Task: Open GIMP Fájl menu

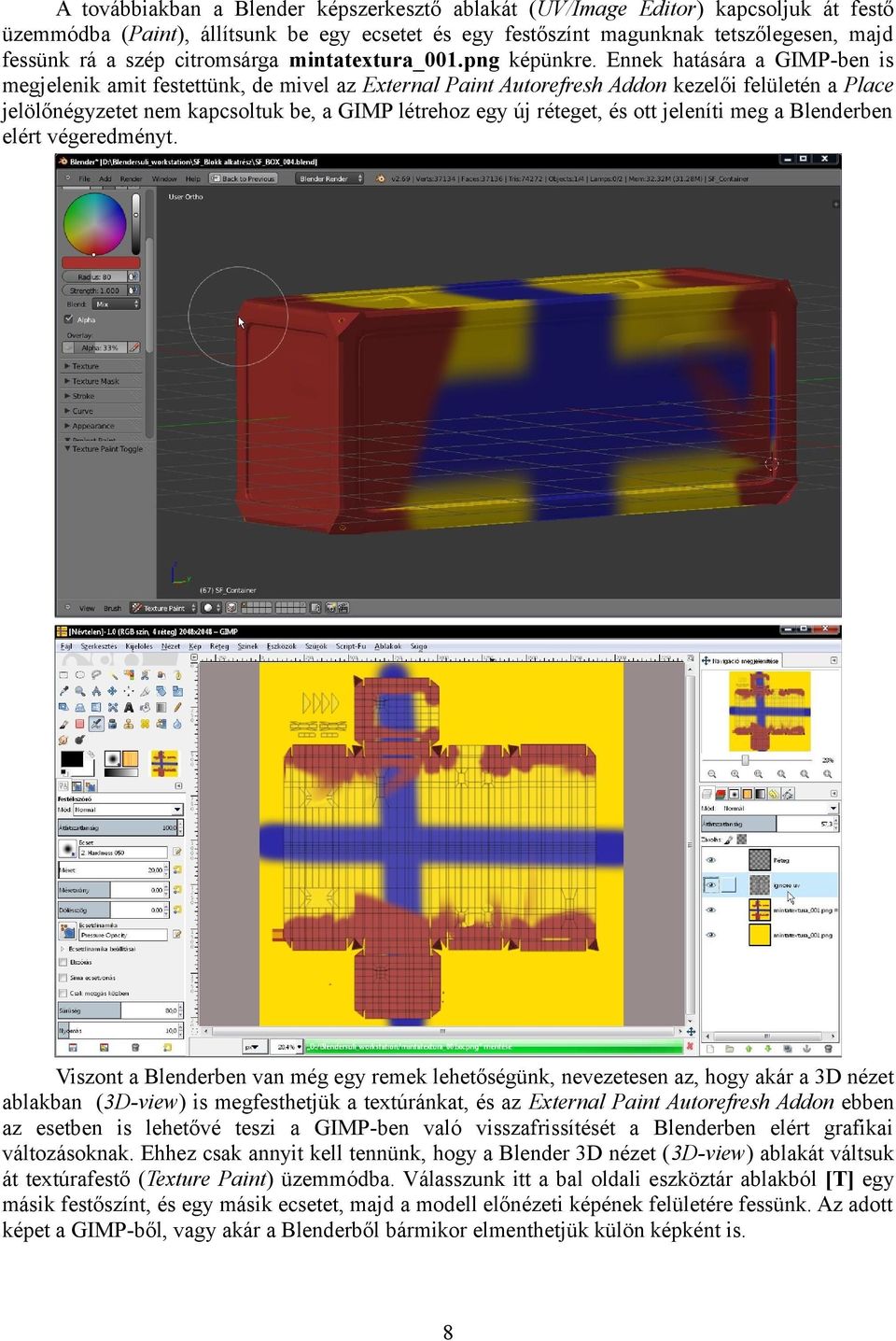Action: pyautogui.click(x=66, y=645)
